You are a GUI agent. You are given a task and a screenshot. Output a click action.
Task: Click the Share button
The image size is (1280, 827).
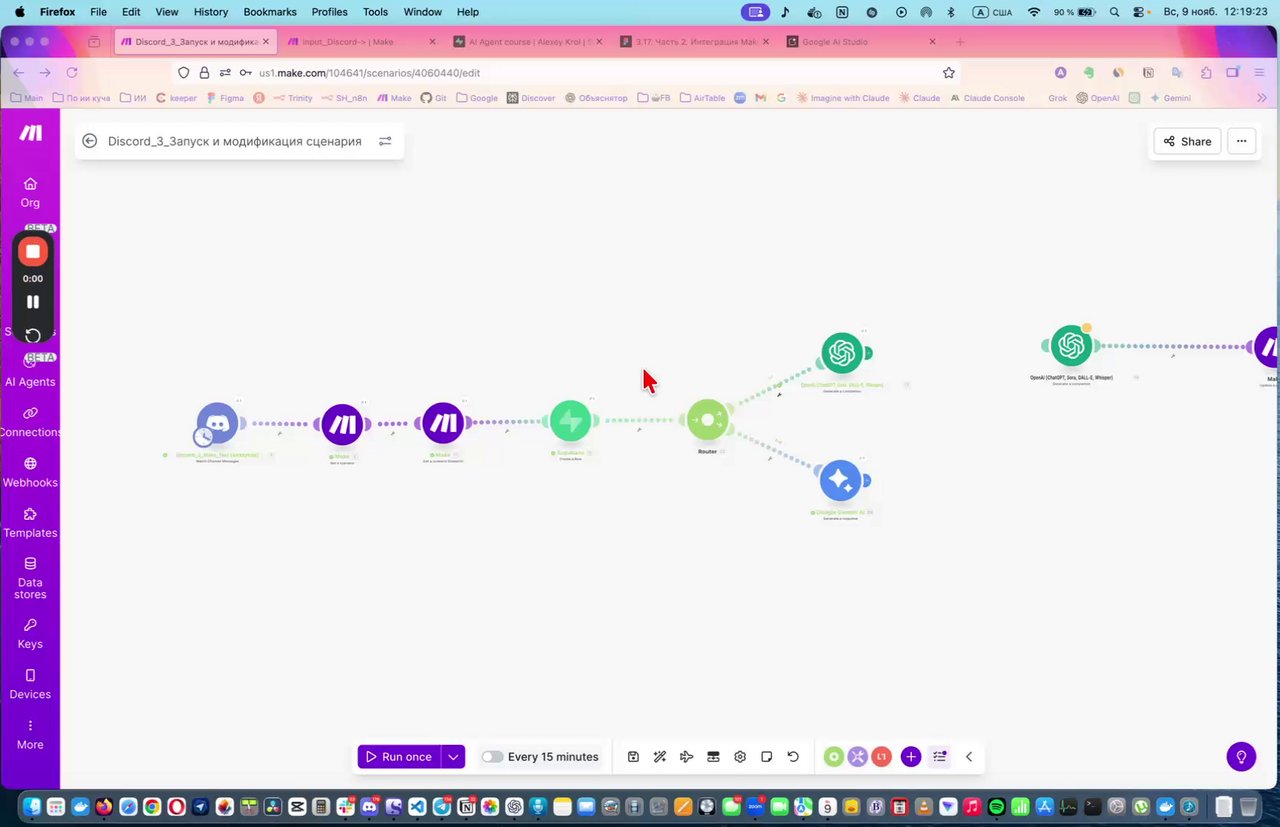click(1187, 141)
